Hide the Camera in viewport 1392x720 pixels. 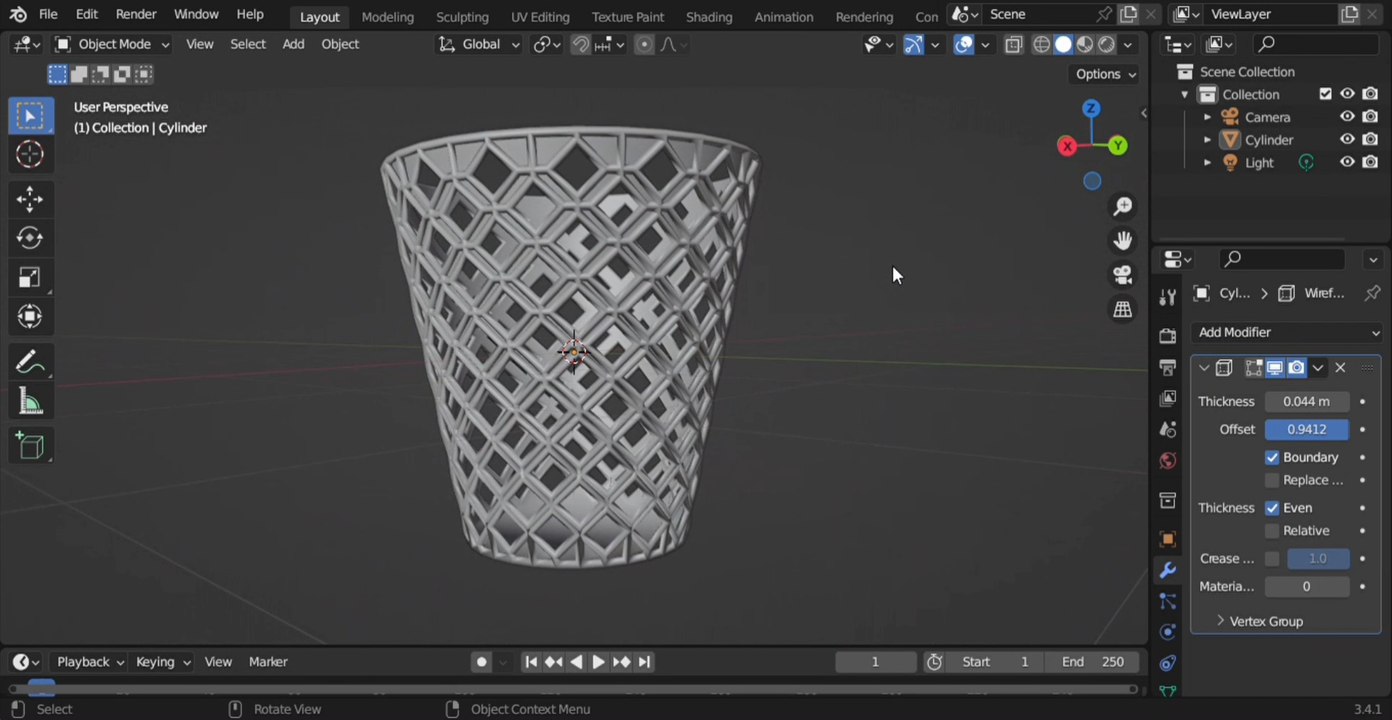1347,117
